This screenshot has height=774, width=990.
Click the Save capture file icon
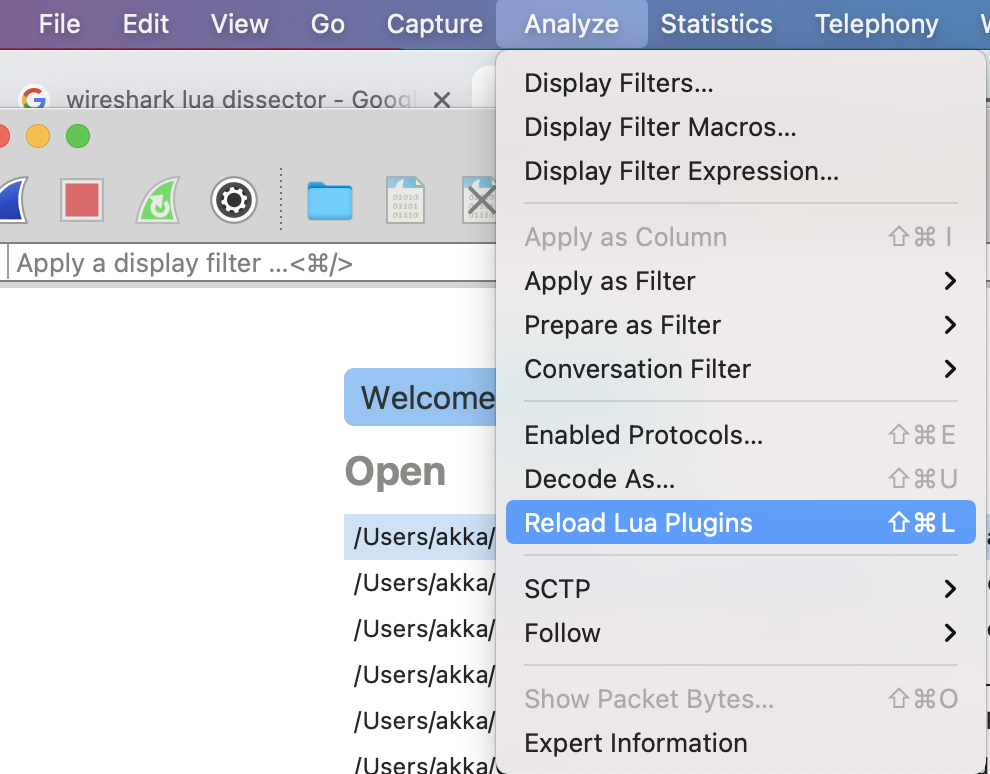click(x=405, y=201)
